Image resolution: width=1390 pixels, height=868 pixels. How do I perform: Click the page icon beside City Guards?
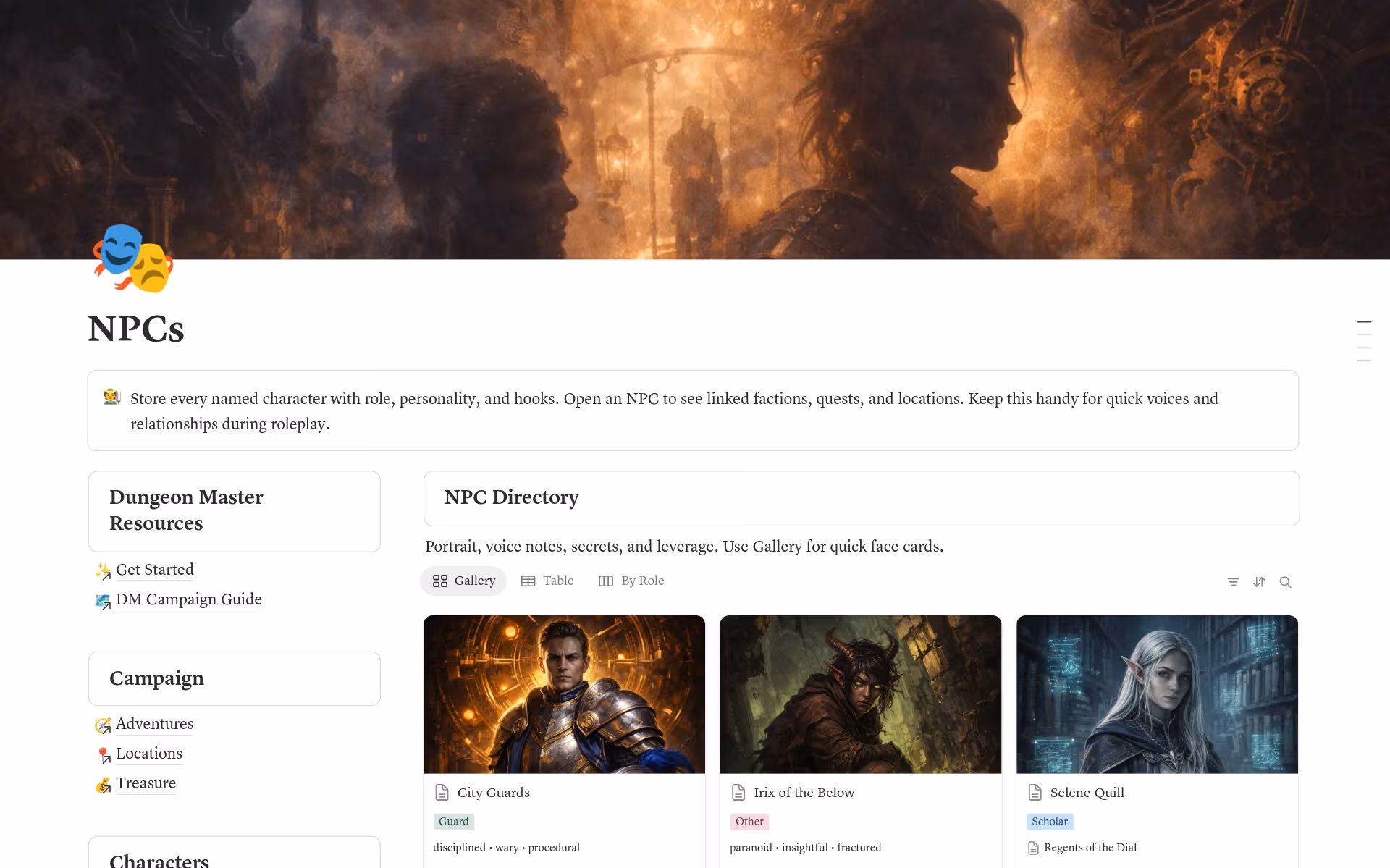pos(442,793)
